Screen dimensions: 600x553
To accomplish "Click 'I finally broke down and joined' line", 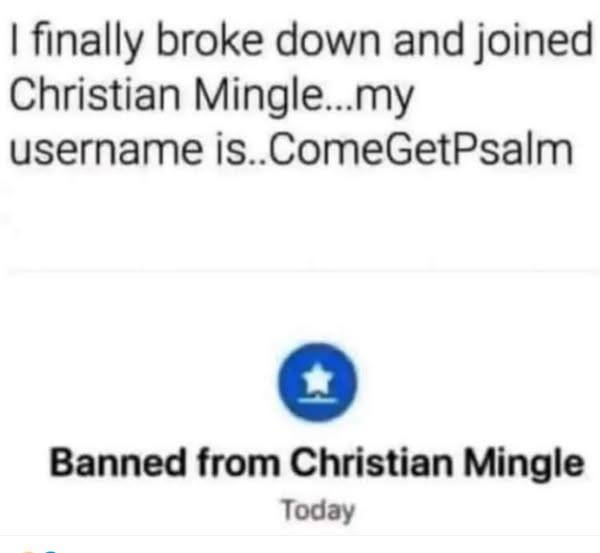I will tap(301, 42).
